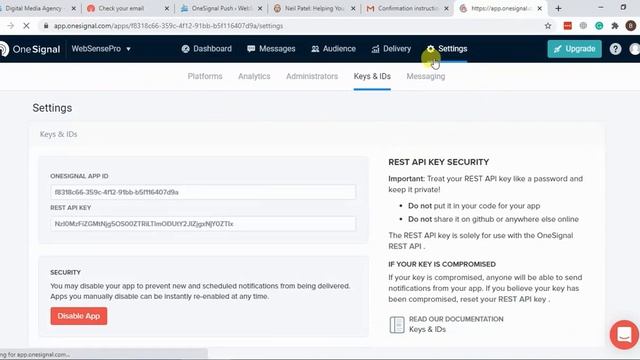The height and width of the screenshot is (360, 640).
Task: Click the documentation book icon
Action: tap(397, 325)
